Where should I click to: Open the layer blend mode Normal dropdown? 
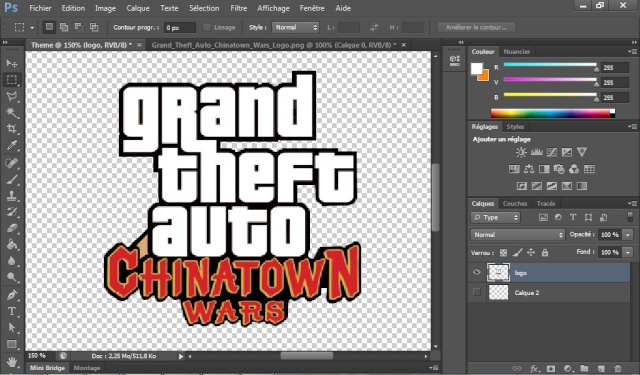click(518, 235)
